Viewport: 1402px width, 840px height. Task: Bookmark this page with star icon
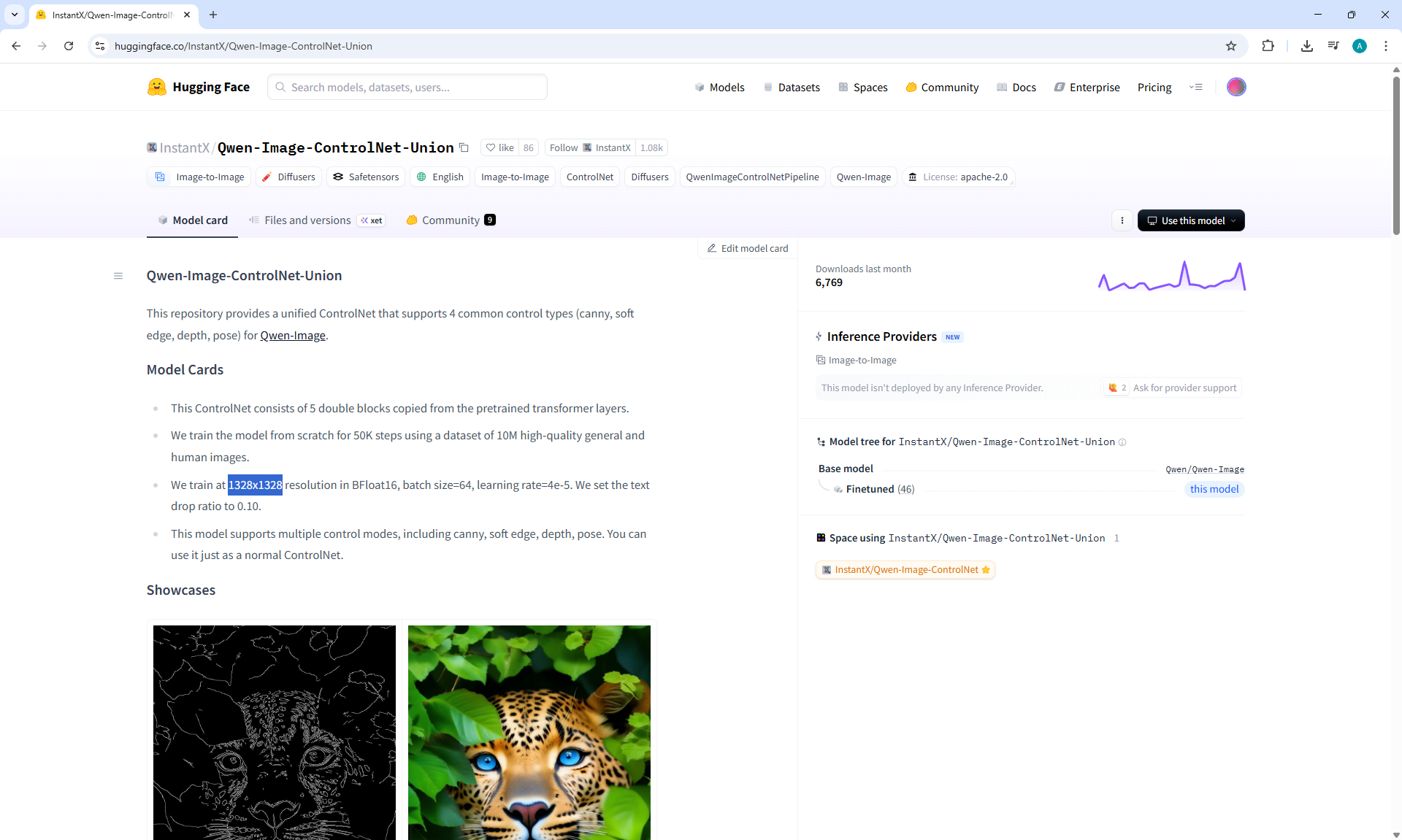point(1231,46)
